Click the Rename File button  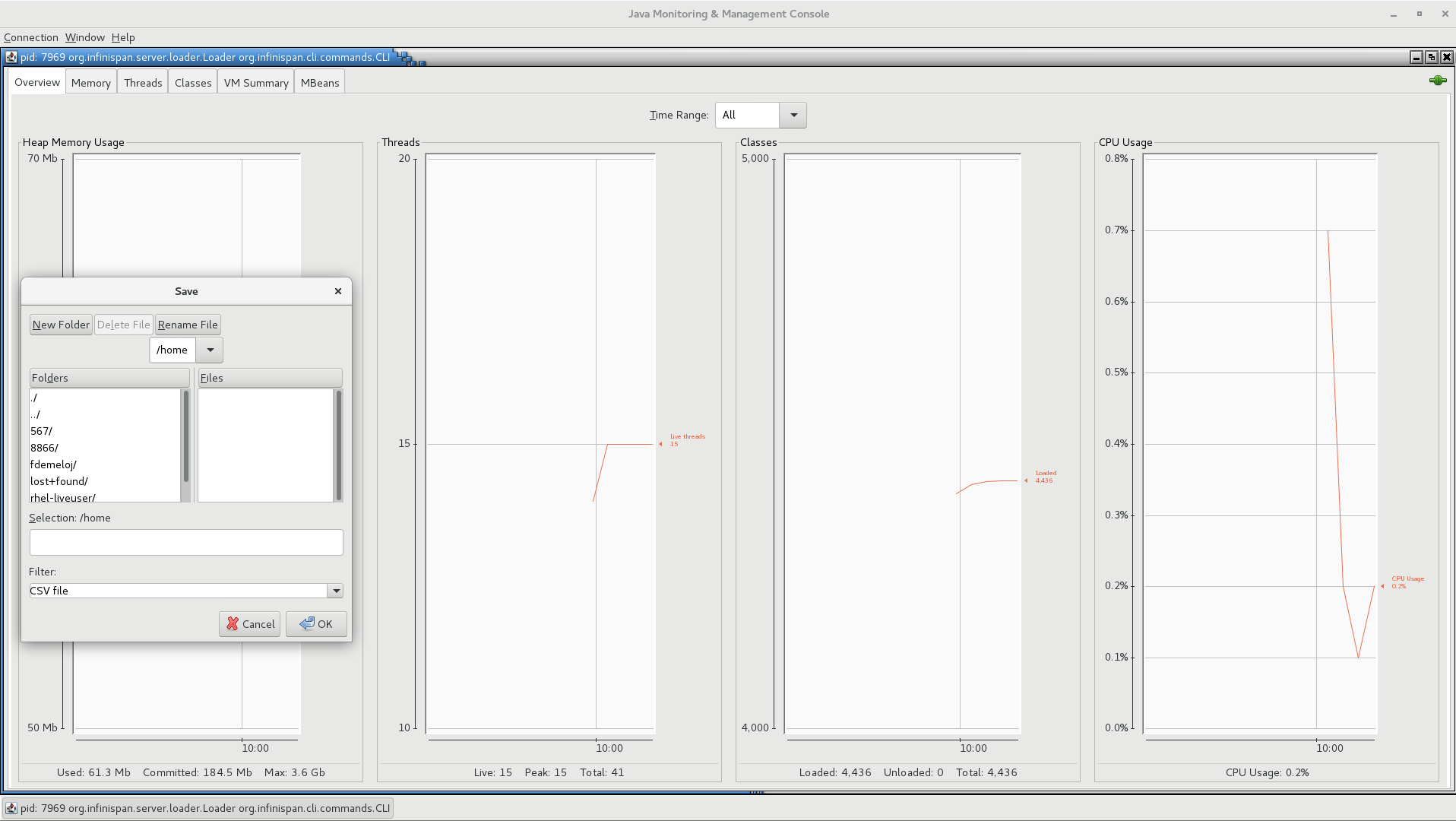(188, 325)
